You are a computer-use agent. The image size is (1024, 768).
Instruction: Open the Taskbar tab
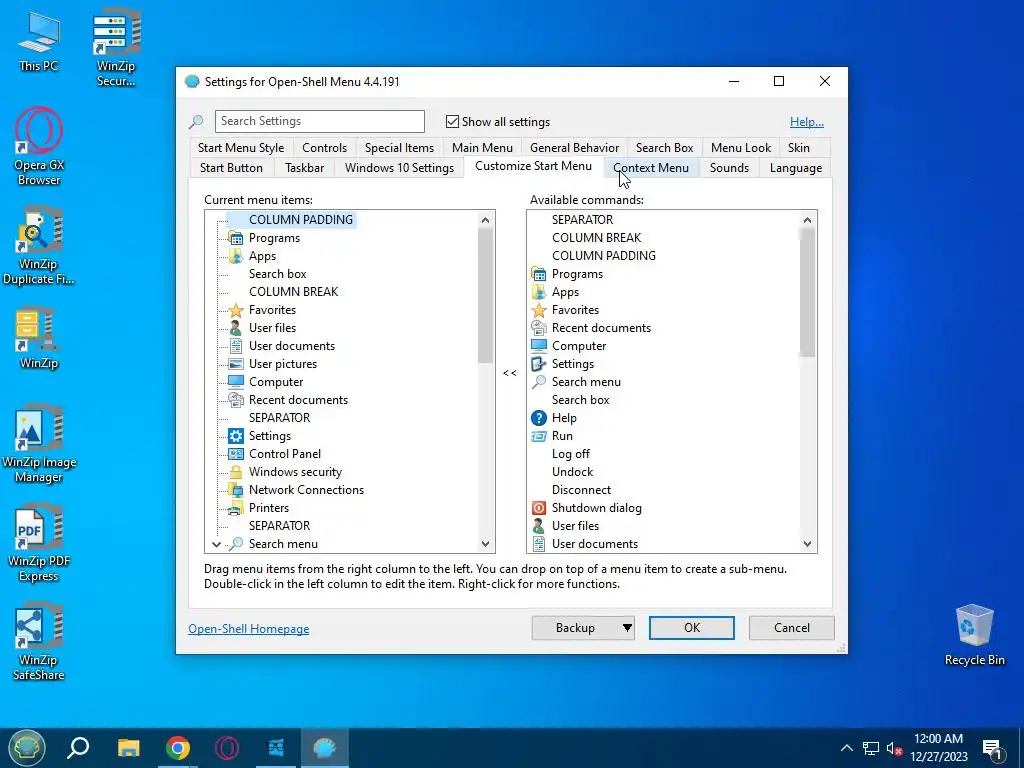pyautogui.click(x=304, y=168)
